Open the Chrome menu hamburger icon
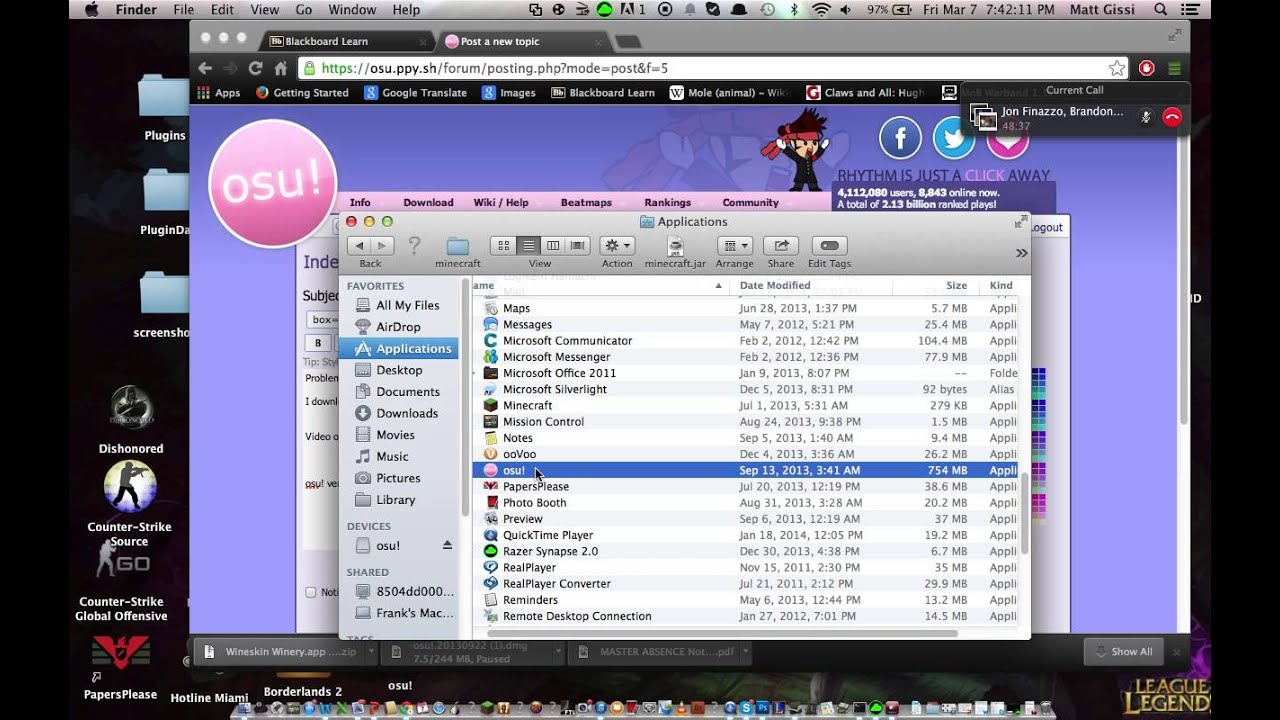This screenshot has height=720, width=1280. tap(1174, 68)
